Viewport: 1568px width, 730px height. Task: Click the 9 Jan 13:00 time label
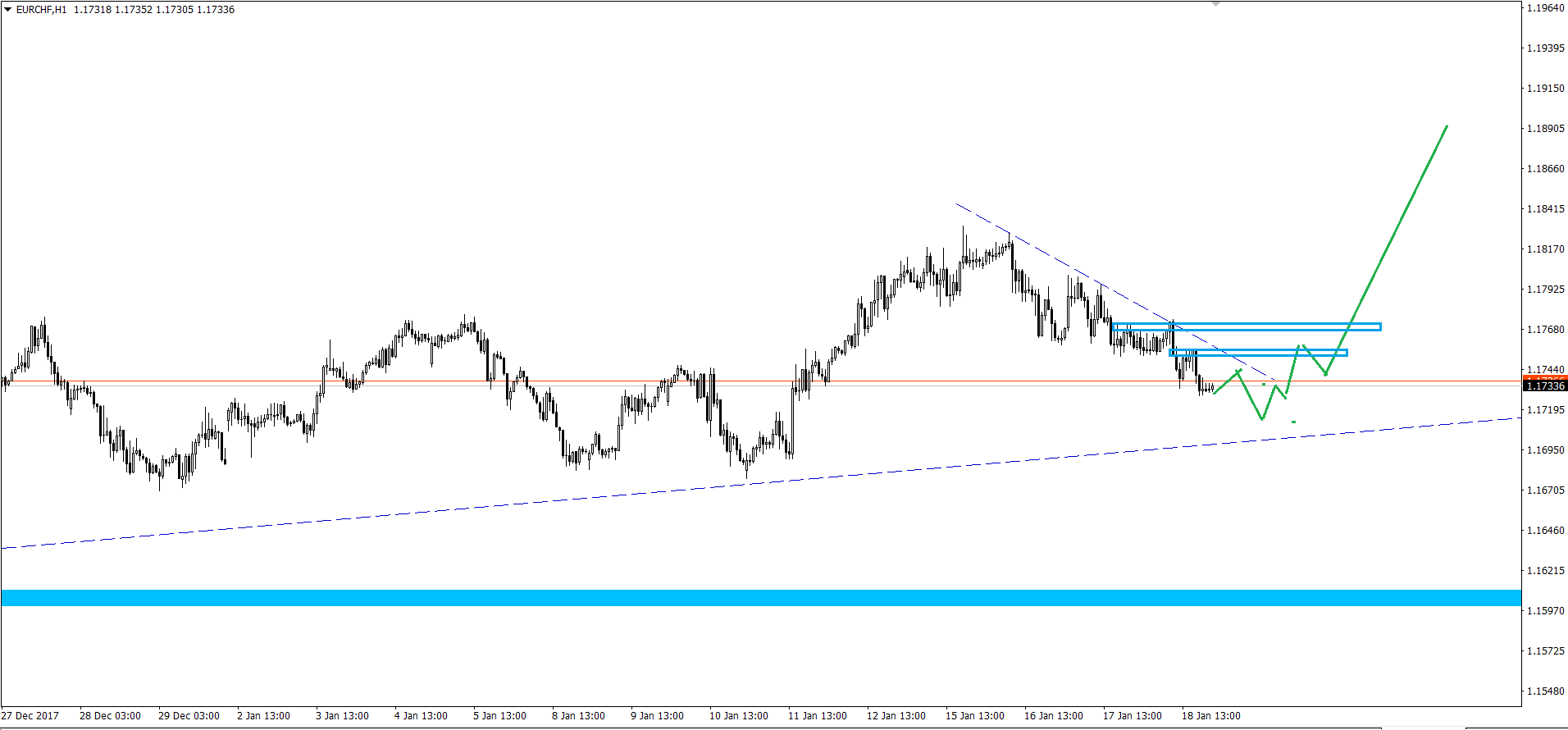click(657, 716)
